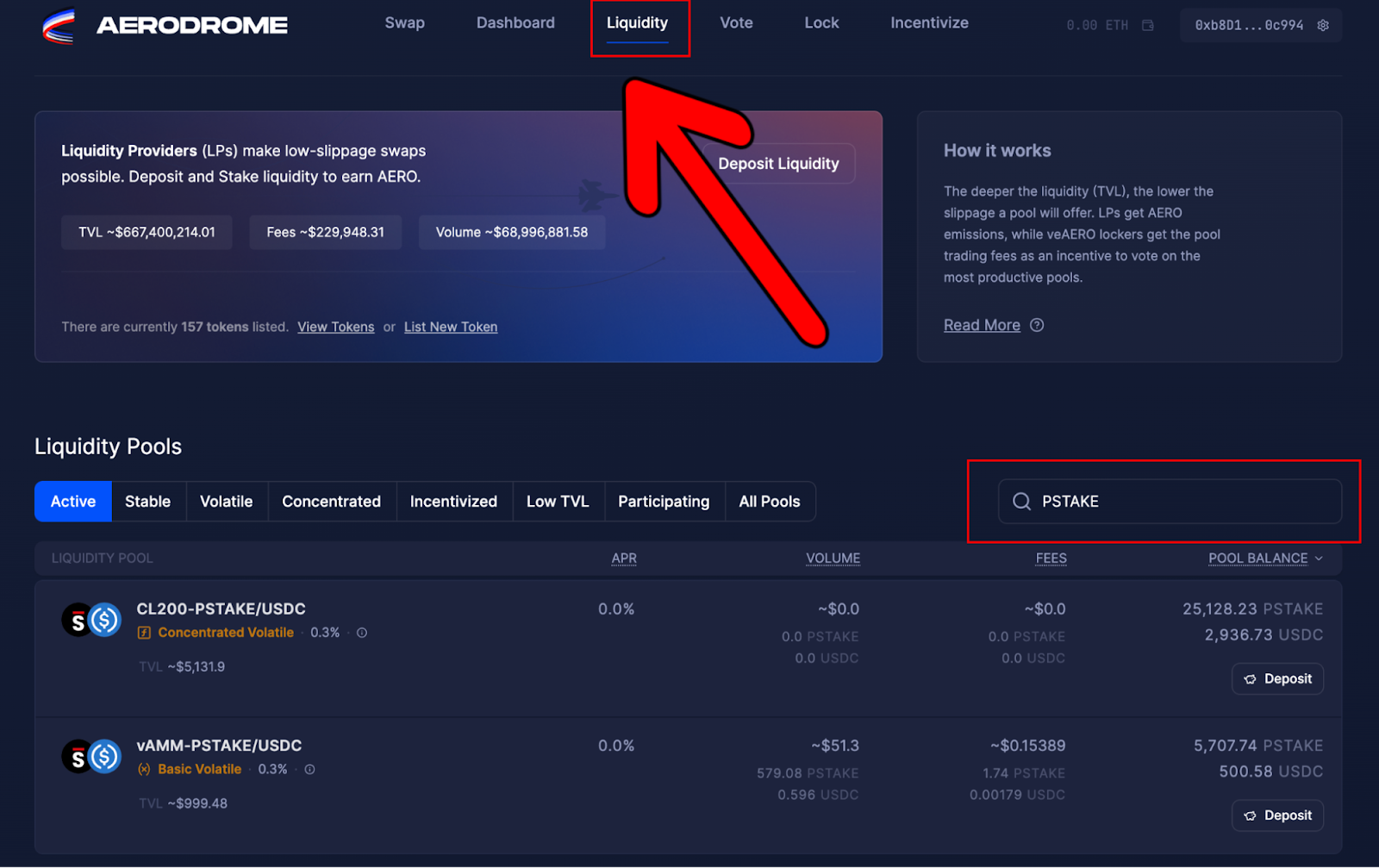Viewport: 1379px width, 868px height.
Task: Show Concentrated pools
Action: pos(332,502)
